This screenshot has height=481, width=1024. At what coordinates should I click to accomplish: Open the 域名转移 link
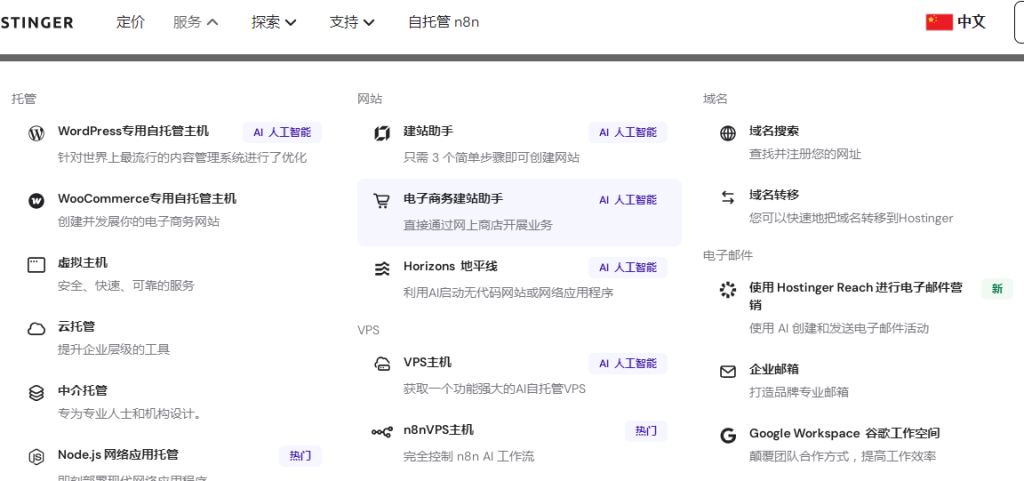click(x=774, y=194)
